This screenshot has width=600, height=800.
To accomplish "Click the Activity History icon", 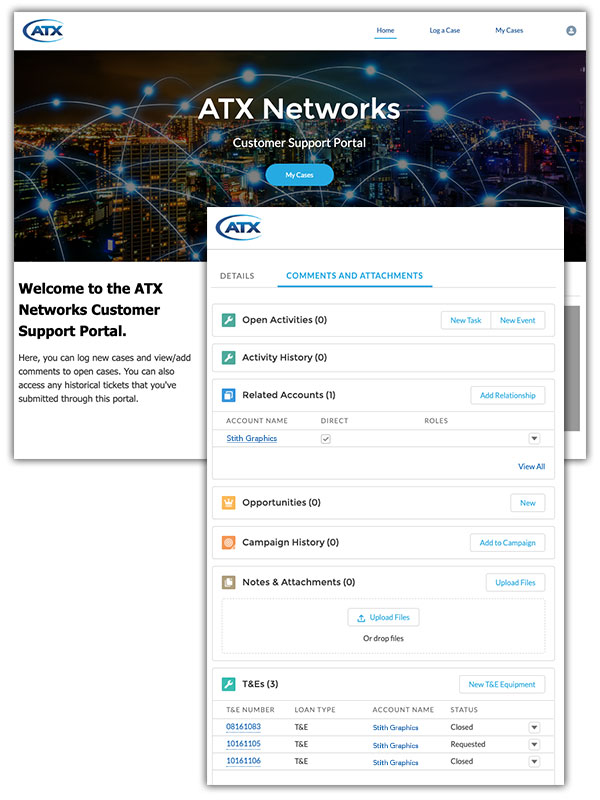I will [x=228, y=357].
